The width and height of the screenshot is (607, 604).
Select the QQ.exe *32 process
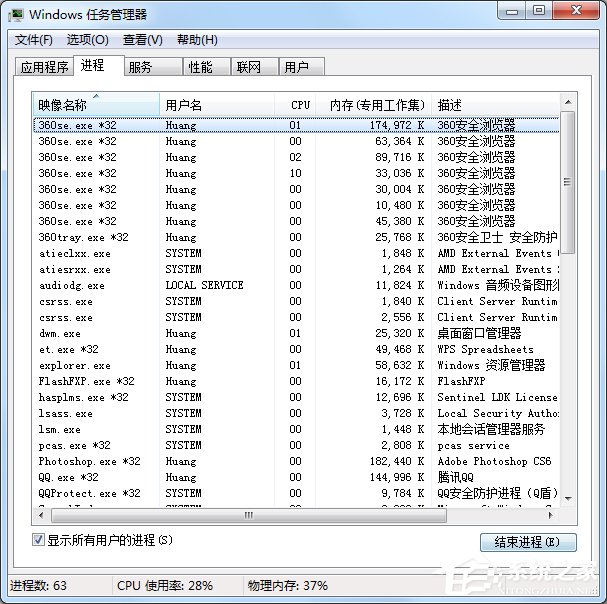click(x=296, y=477)
